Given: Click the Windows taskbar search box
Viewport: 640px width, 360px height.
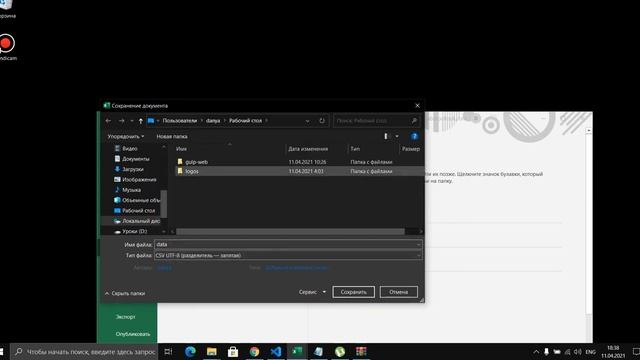Looking at the screenshot, I should point(84,351).
